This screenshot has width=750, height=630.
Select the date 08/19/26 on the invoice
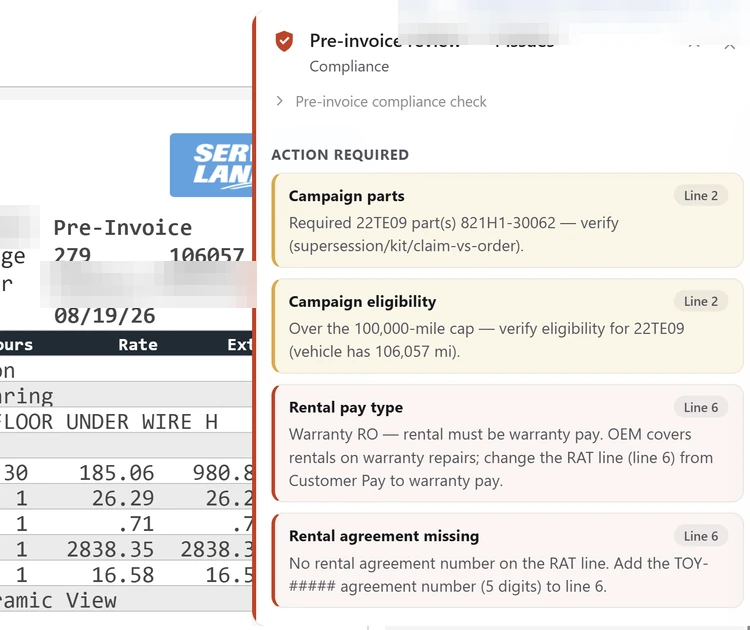click(x=104, y=316)
